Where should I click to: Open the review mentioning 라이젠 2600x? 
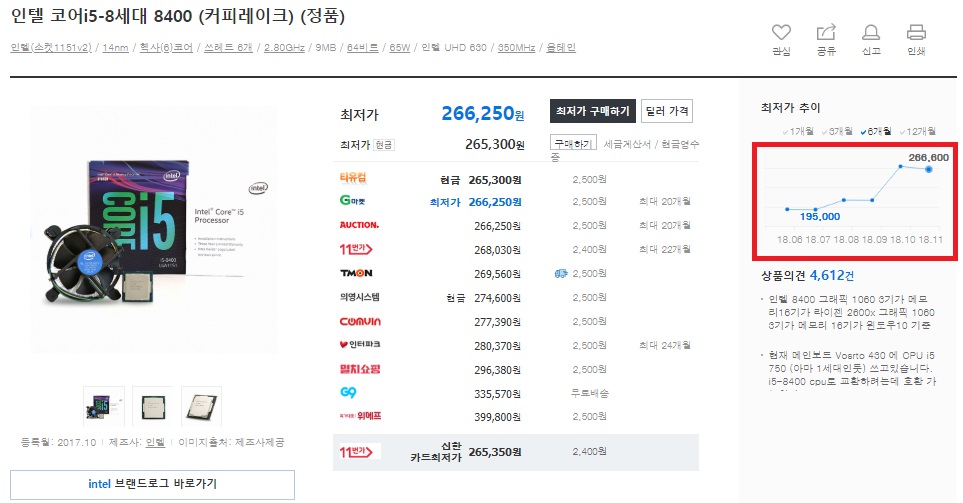(851, 312)
